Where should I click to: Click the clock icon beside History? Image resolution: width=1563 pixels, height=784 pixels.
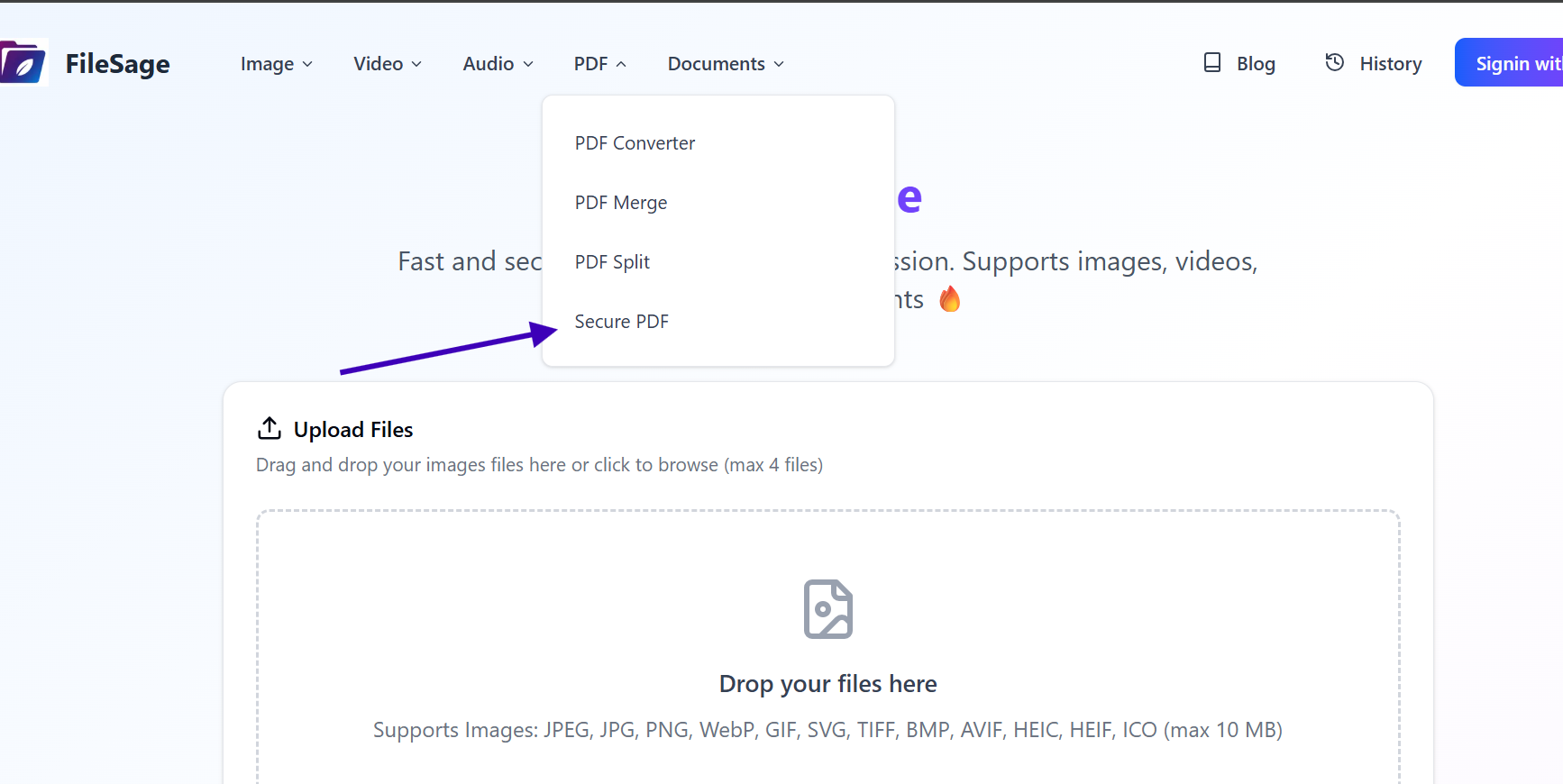click(1334, 62)
